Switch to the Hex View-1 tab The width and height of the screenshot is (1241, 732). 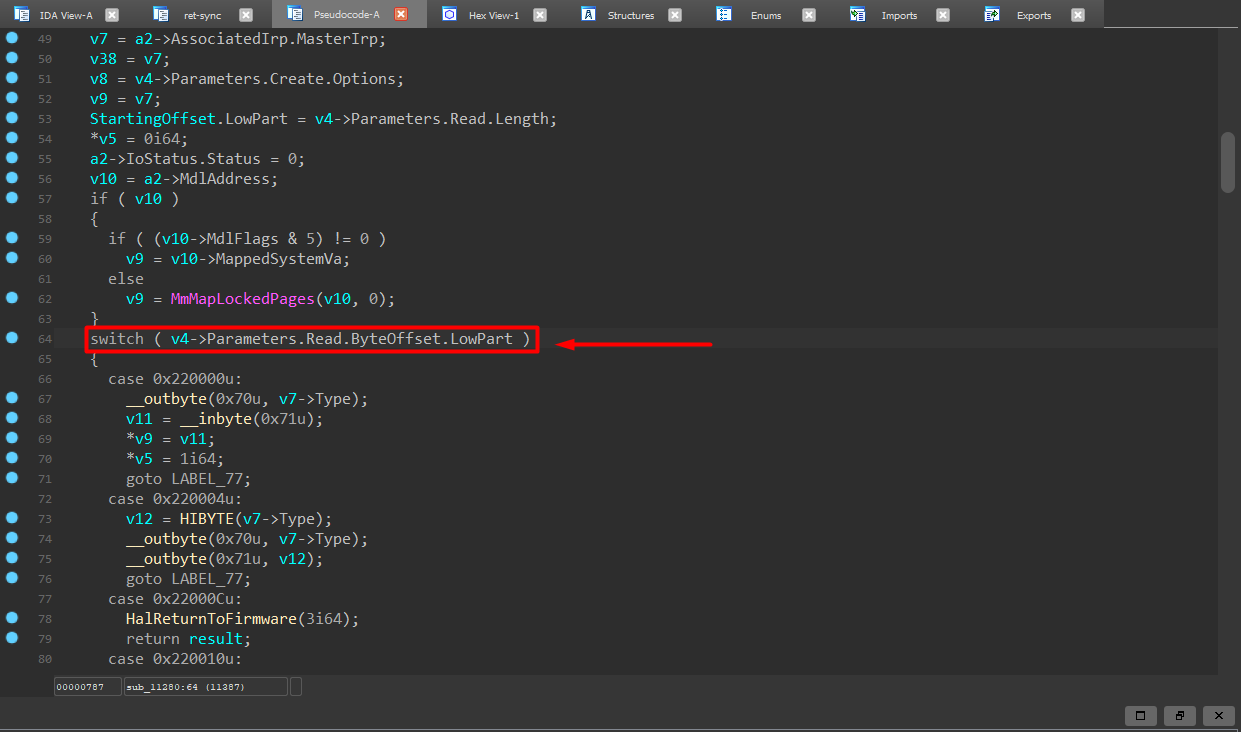(x=493, y=15)
